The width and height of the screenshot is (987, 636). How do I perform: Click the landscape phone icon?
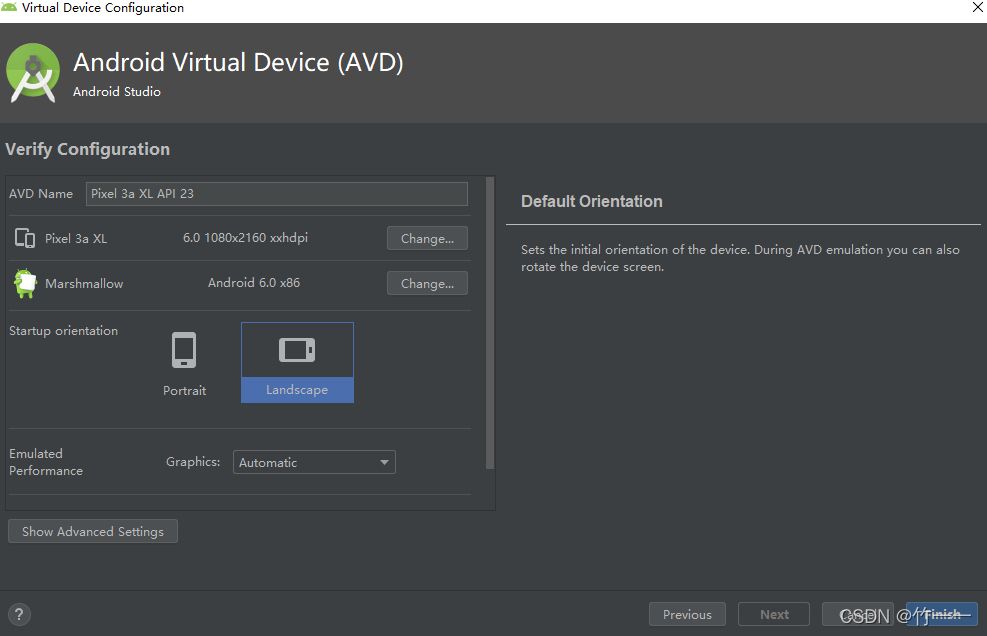(x=297, y=350)
